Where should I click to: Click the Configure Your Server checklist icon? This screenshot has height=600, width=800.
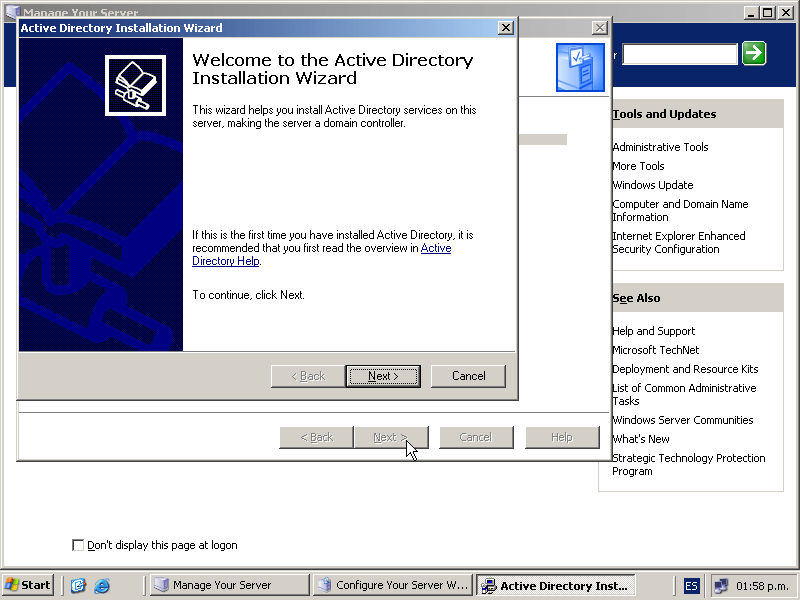(x=580, y=67)
